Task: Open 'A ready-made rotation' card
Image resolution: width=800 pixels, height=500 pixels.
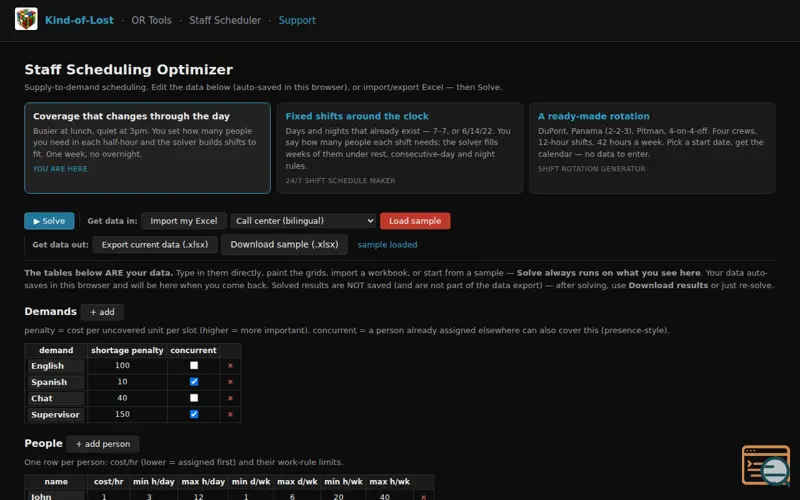Action: pyautogui.click(x=653, y=148)
